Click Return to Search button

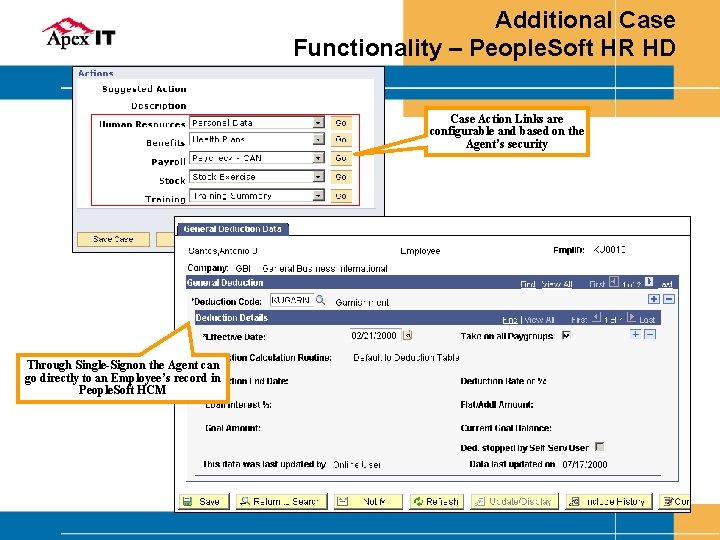(x=281, y=501)
